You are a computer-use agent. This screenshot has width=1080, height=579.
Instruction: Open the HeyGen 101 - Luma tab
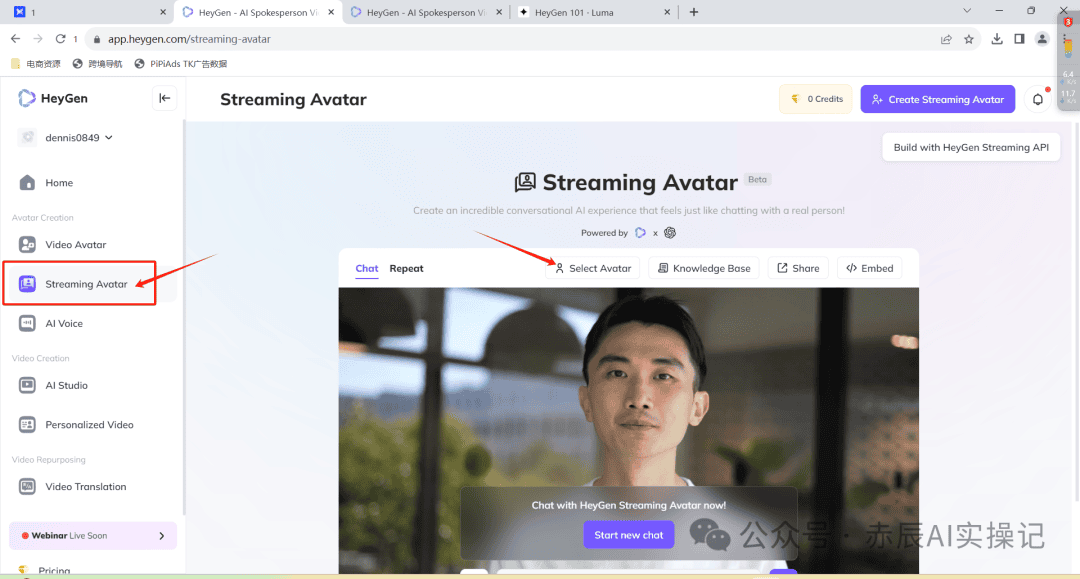pos(590,12)
